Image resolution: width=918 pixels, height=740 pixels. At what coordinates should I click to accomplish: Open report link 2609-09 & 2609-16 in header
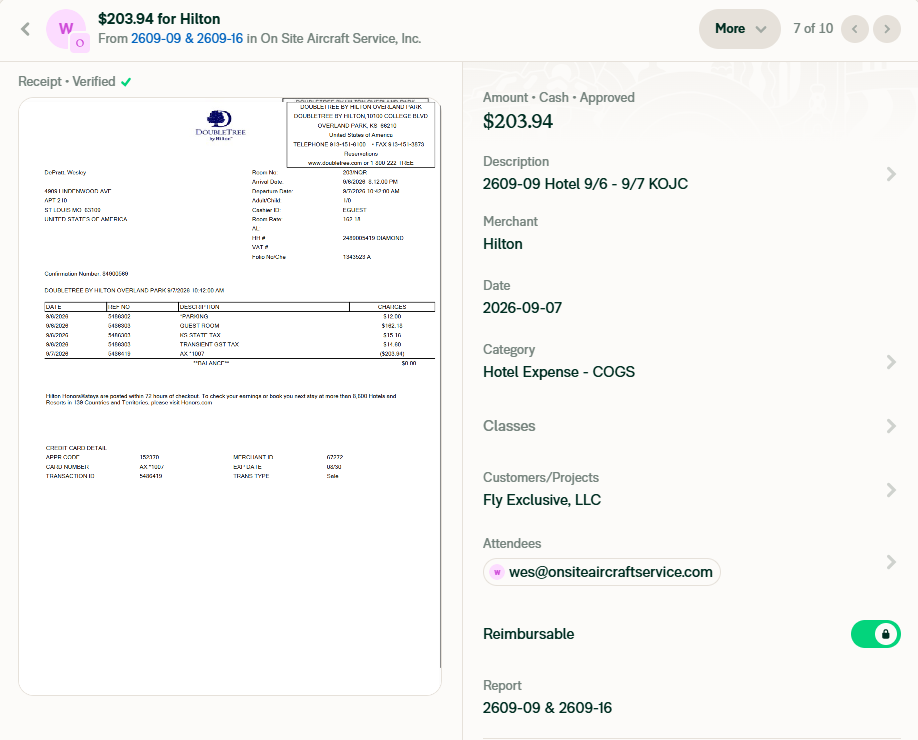[187, 39]
